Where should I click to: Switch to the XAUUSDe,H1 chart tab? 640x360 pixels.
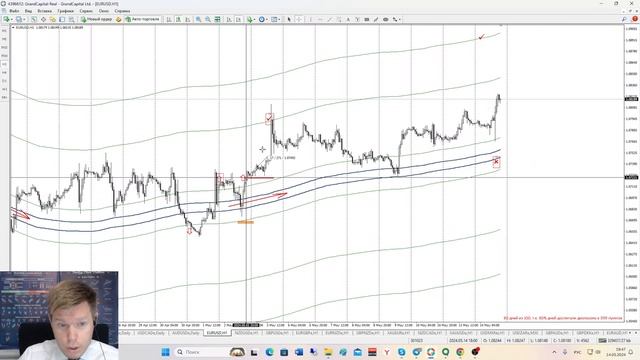tap(462, 333)
